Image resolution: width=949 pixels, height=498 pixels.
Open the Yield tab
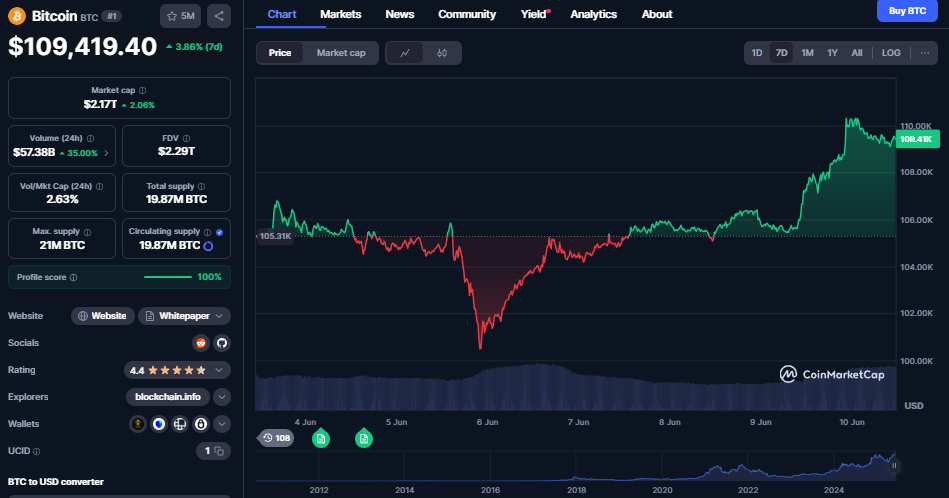[x=534, y=14]
